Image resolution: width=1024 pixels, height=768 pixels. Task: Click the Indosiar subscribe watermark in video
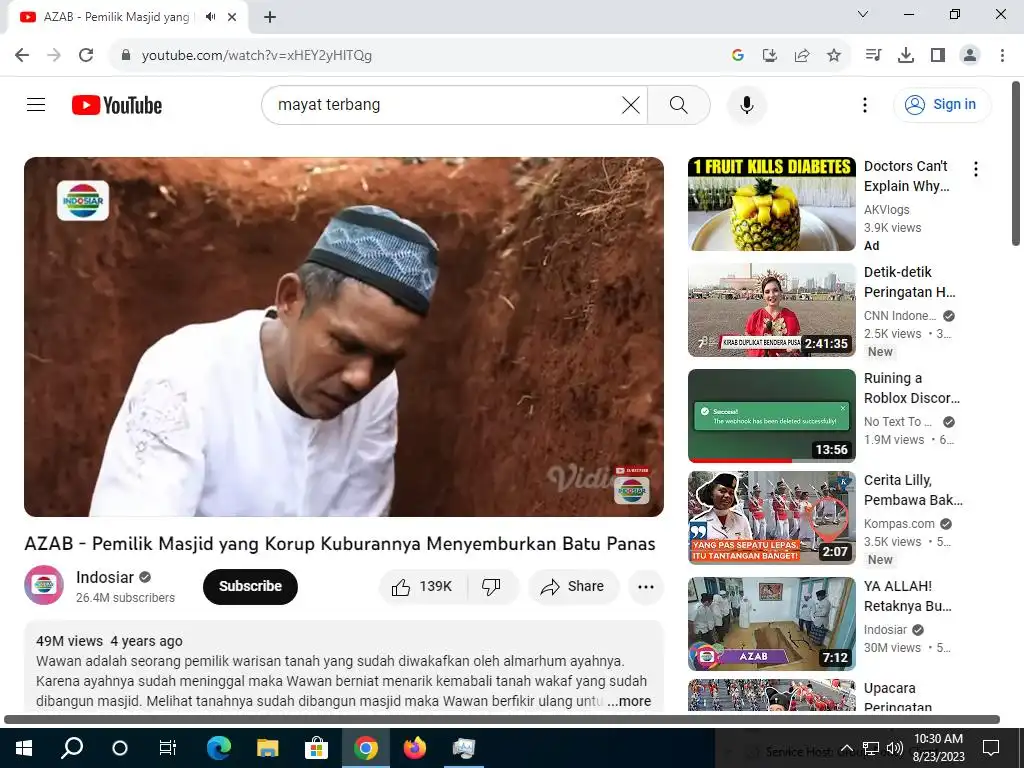632,485
